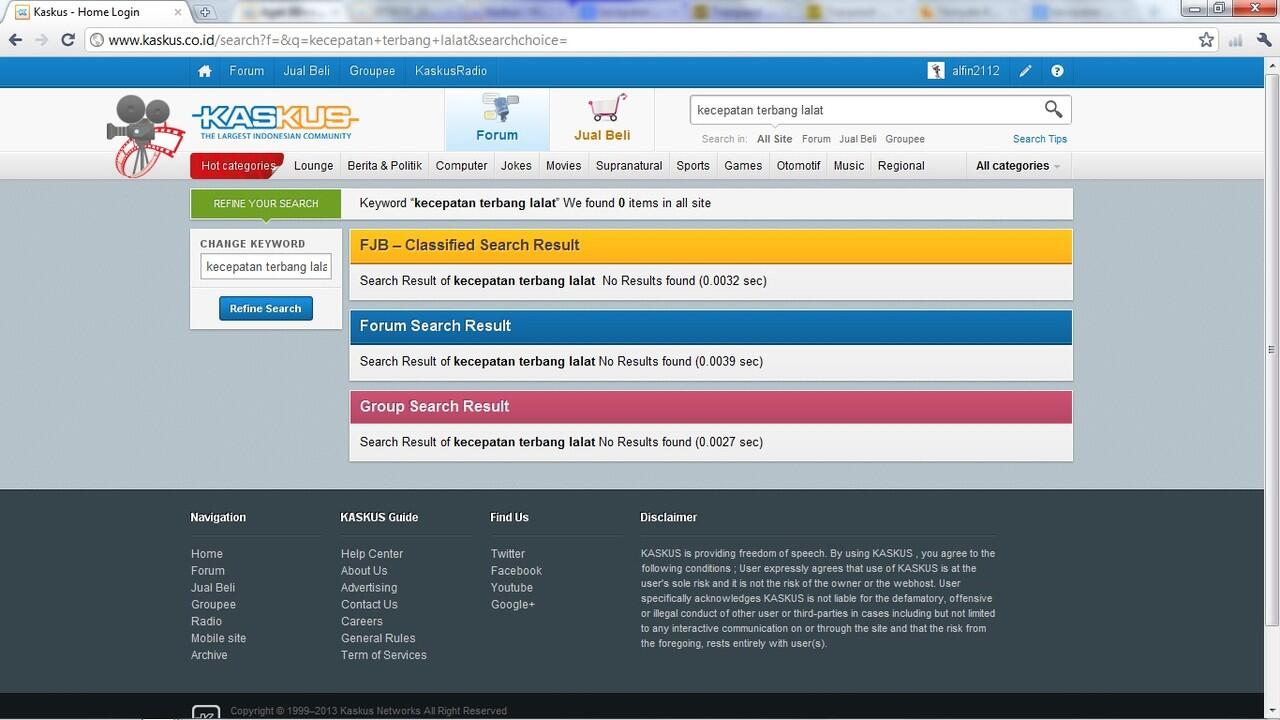
Task: Choose Groupee search scope
Action: click(905, 139)
